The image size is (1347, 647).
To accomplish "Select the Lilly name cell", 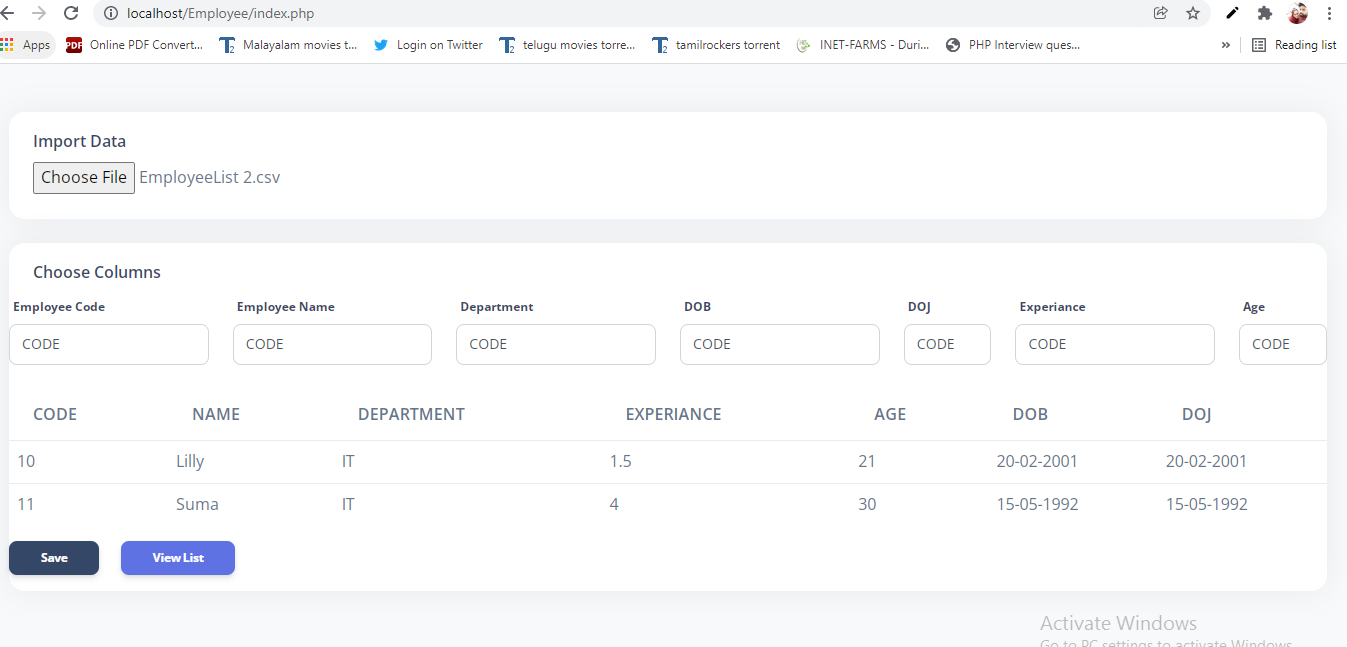I will tap(190, 461).
